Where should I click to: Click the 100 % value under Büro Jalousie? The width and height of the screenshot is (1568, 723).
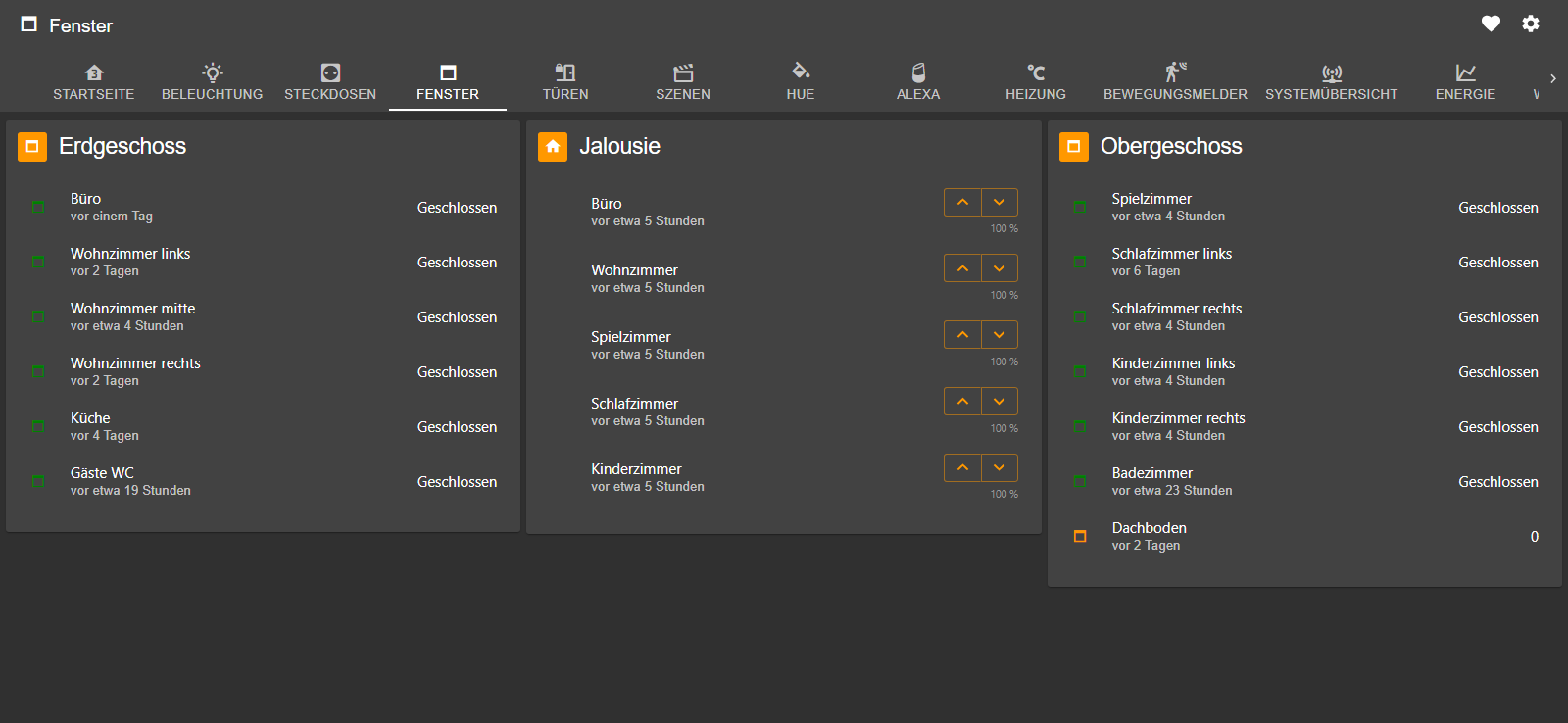(1004, 228)
